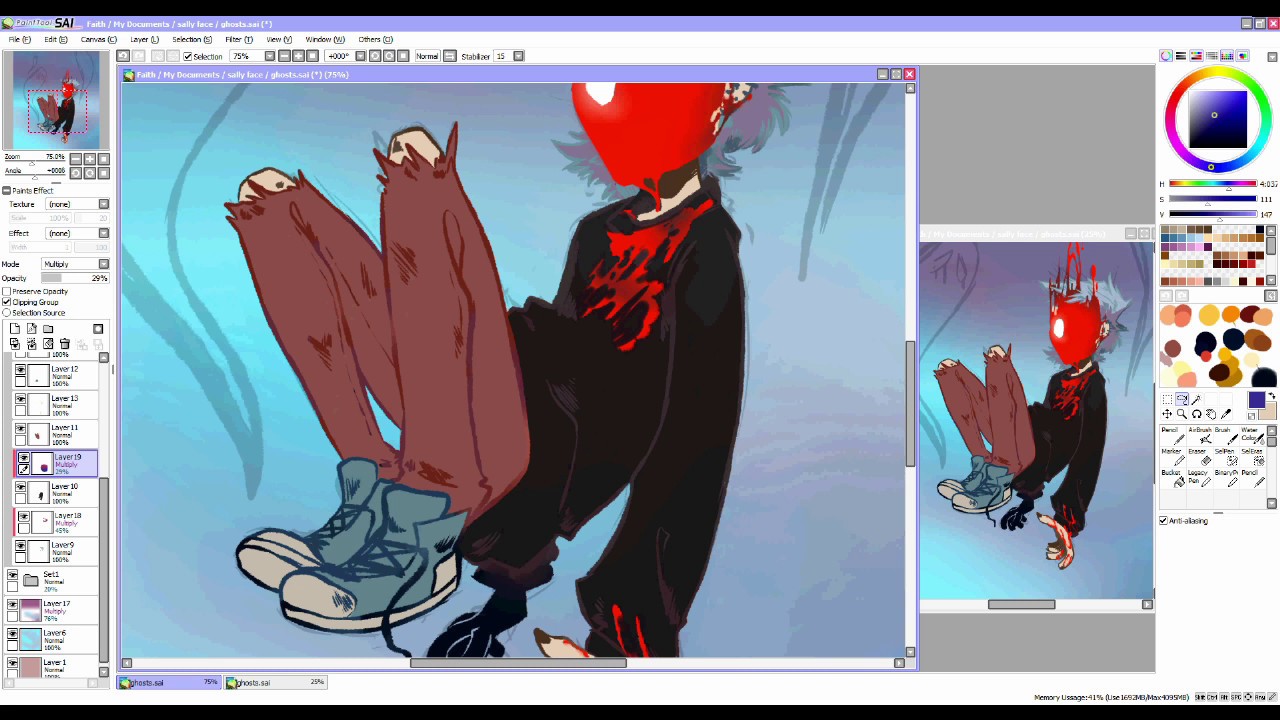Open the File menu
The height and width of the screenshot is (720, 1280).
point(19,40)
